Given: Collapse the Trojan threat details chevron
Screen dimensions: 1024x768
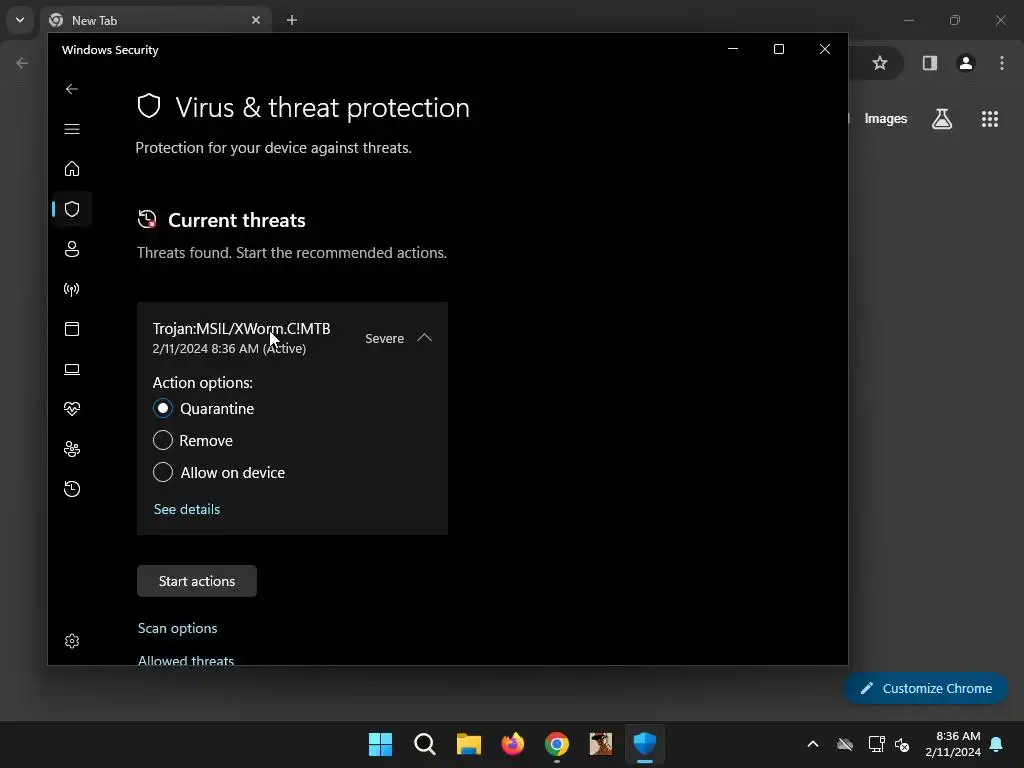Looking at the screenshot, I should [424, 338].
